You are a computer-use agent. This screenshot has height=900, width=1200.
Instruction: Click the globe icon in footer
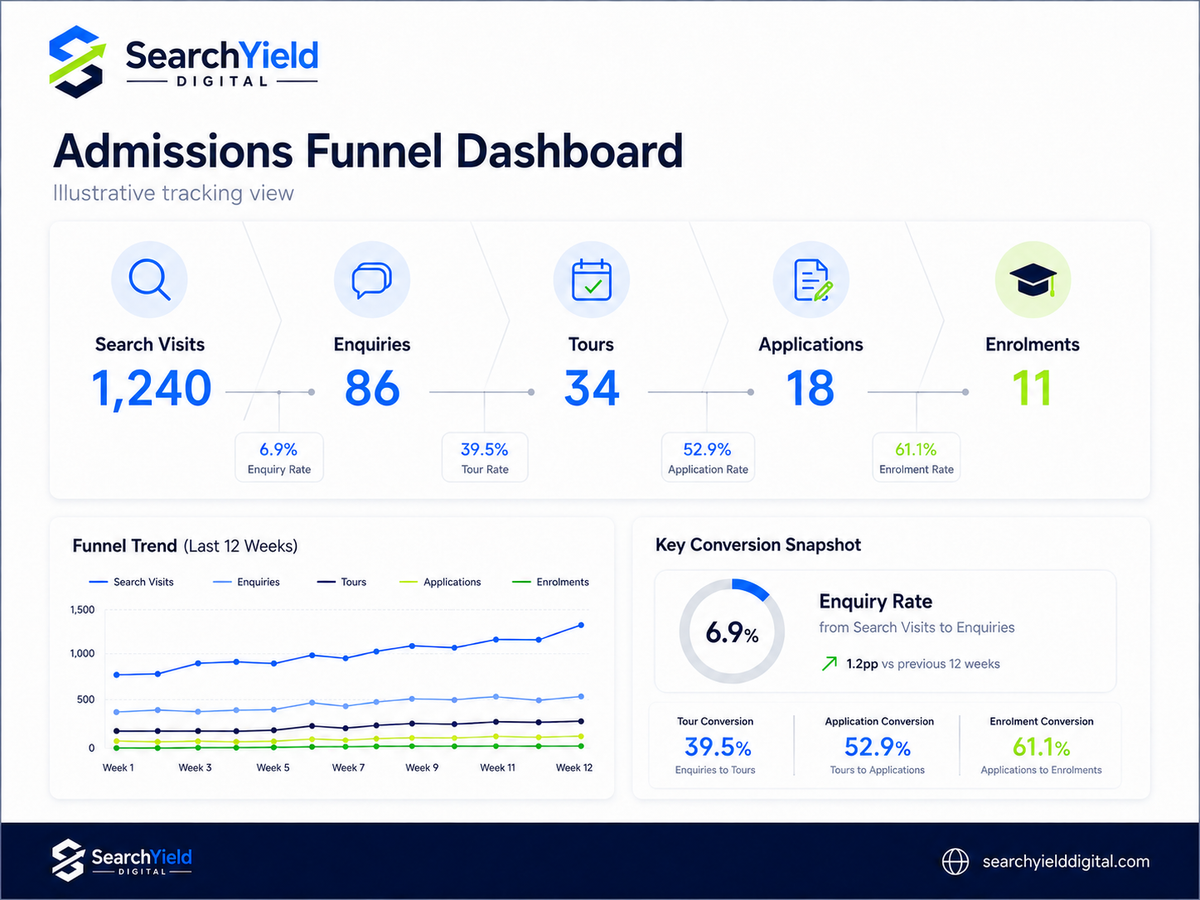point(956,861)
